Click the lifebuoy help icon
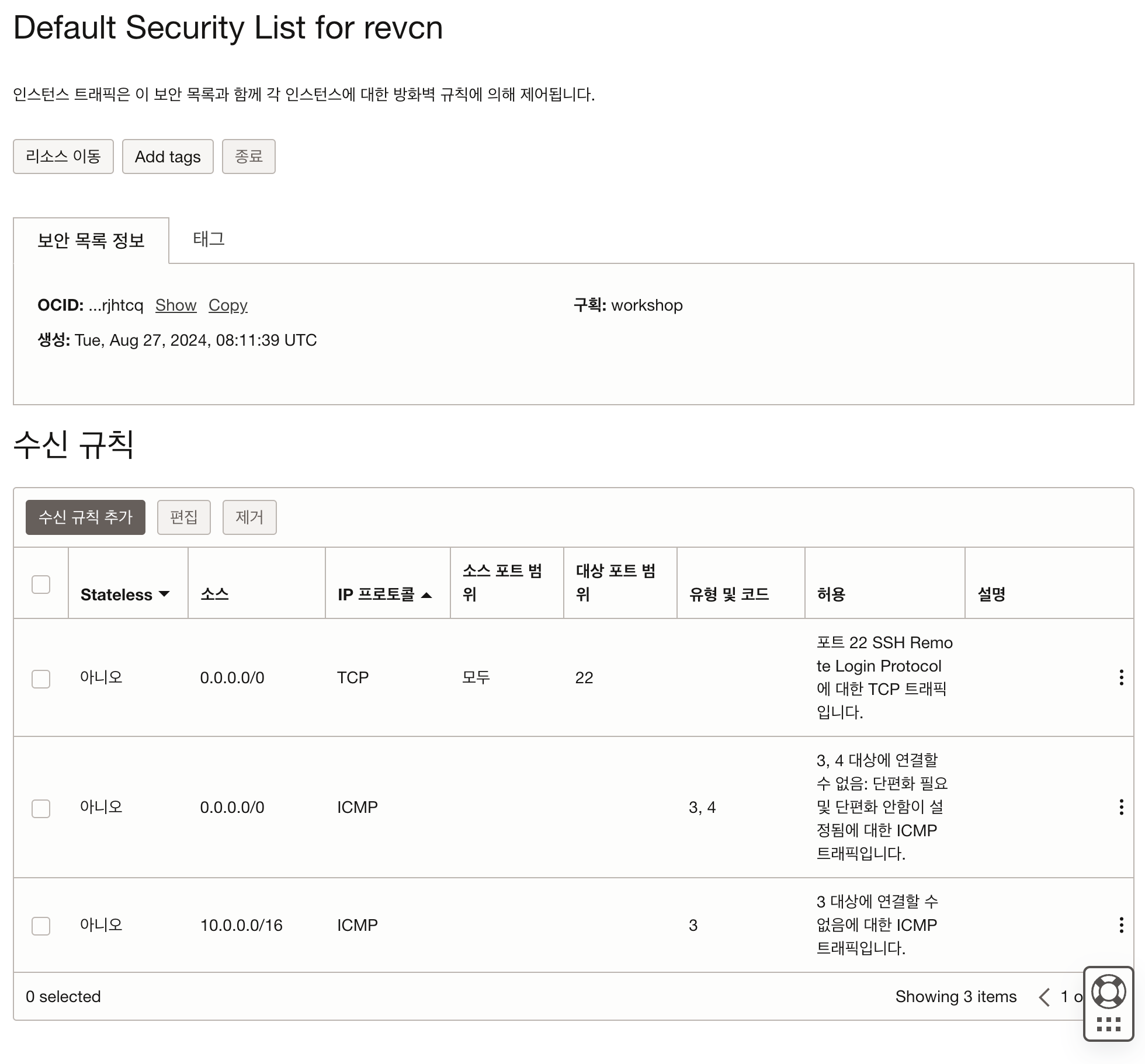 [x=1108, y=991]
